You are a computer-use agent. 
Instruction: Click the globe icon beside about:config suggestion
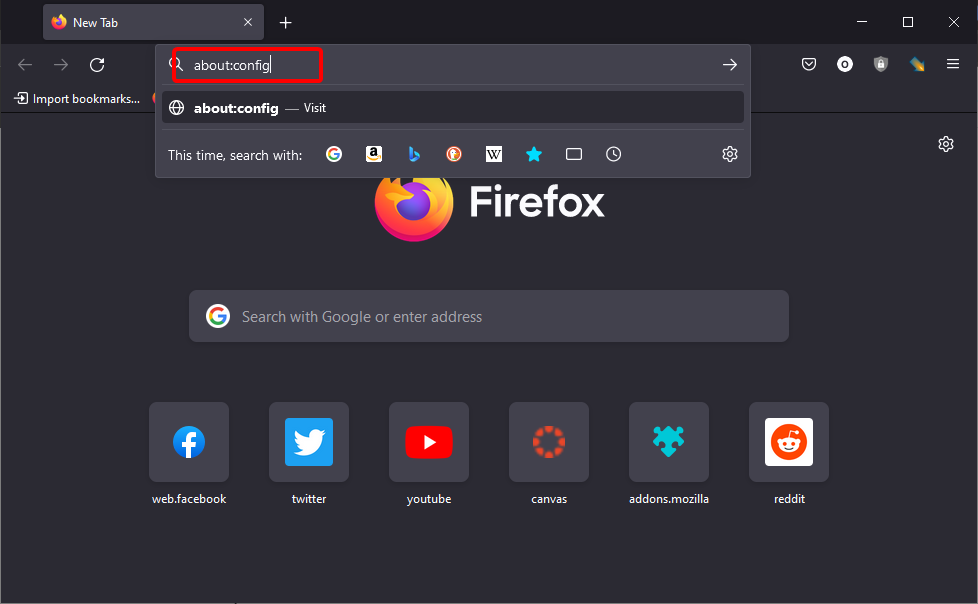(177, 108)
